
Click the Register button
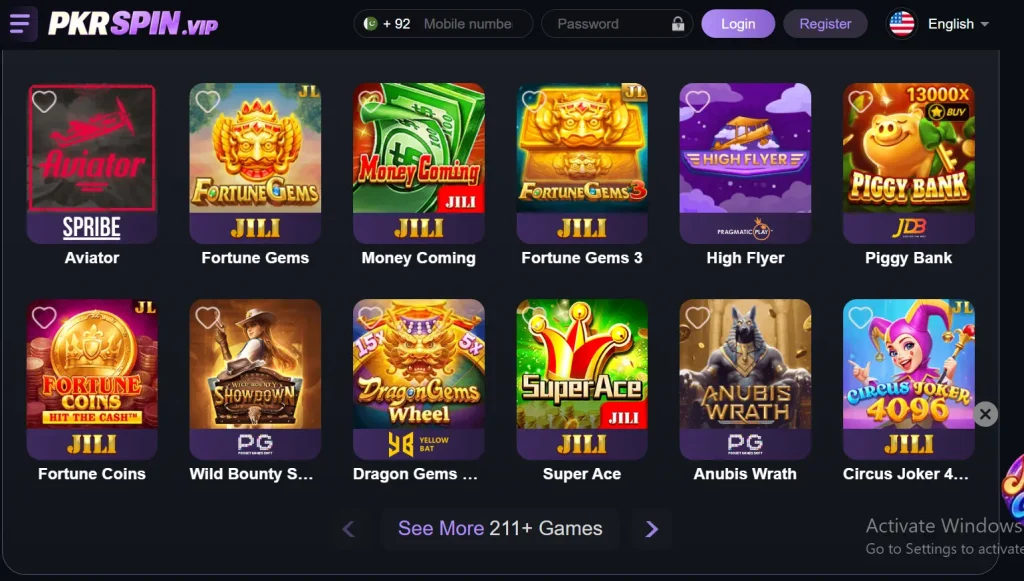(x=825, y=24)
